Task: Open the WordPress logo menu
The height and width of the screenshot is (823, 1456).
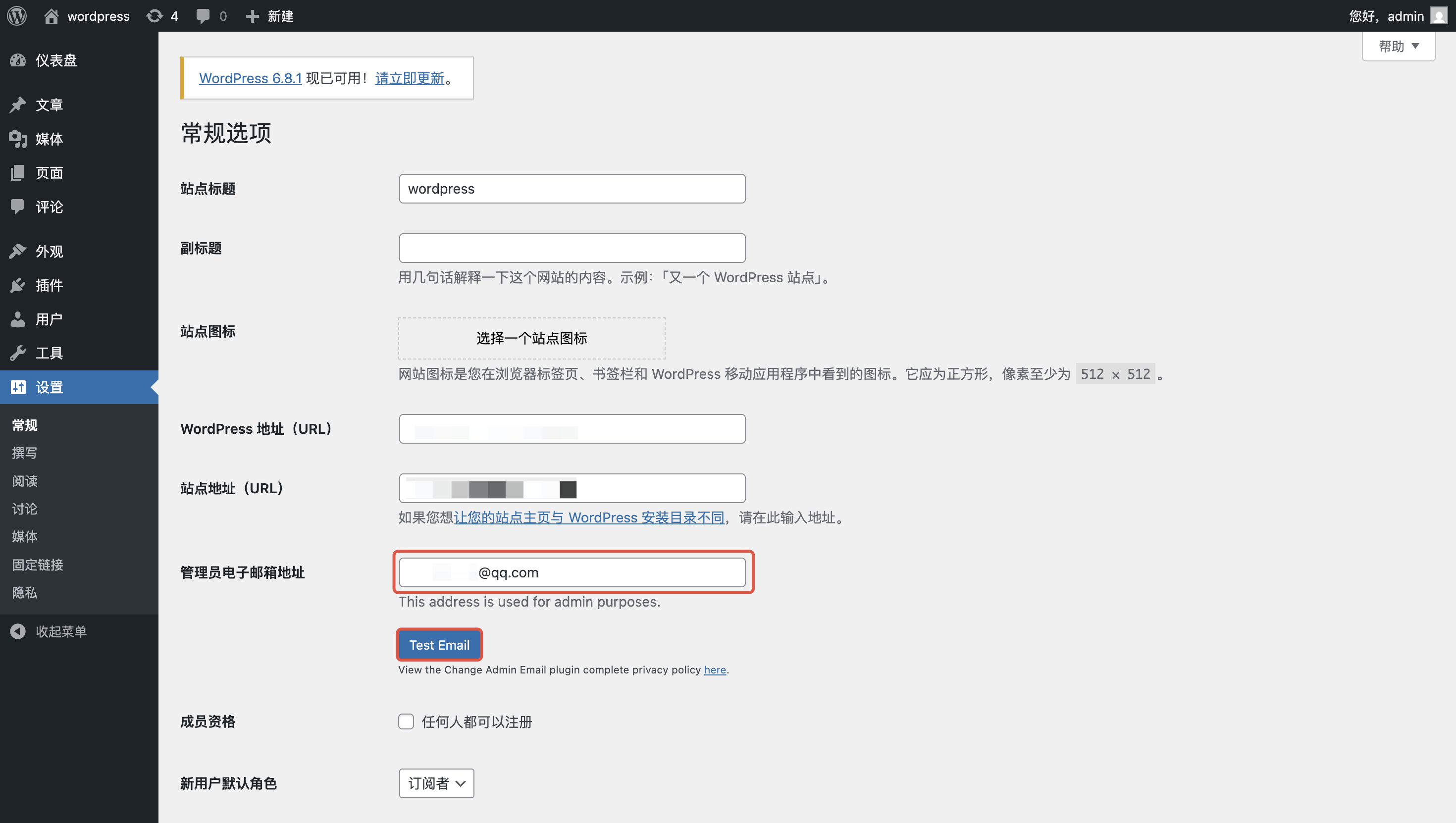Action: pos(17,16)
